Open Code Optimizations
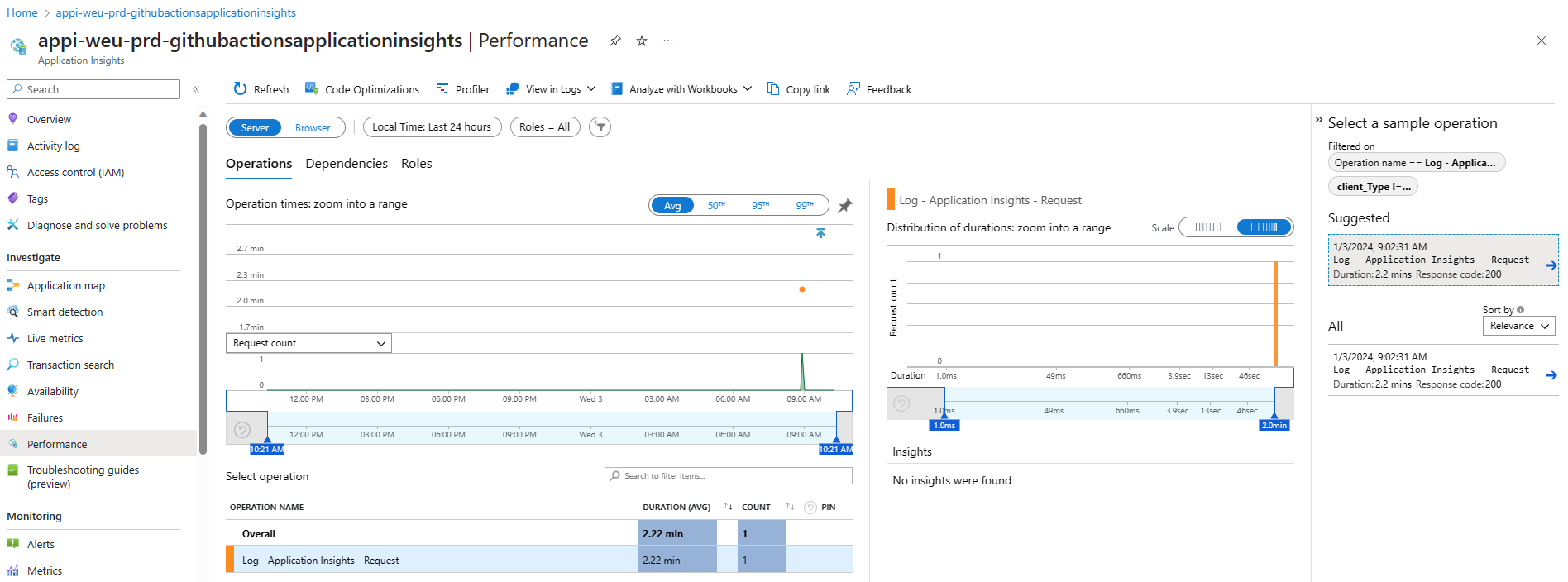Screen dimensions: 1568x582 click(x=362, y=89)
